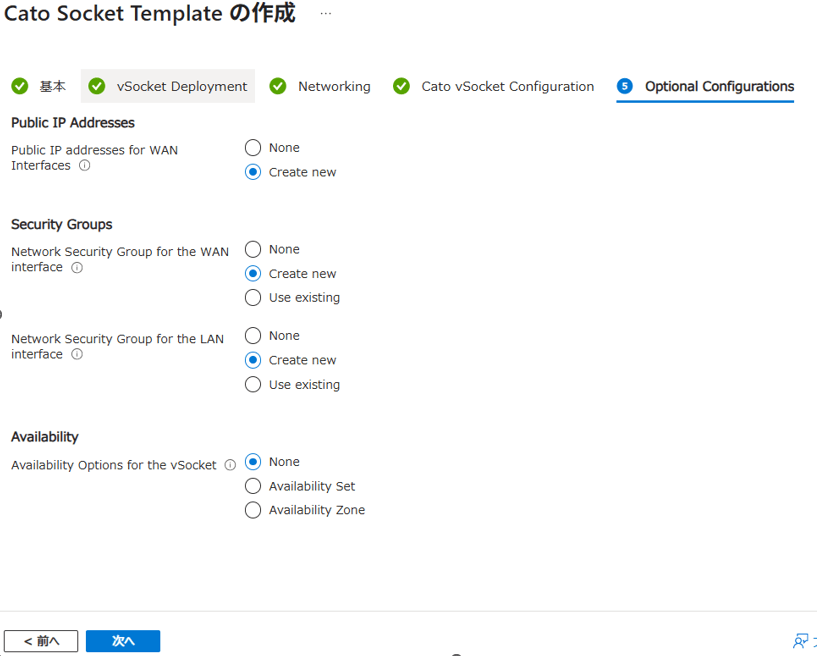817x656 pixels.
Task: Select None for WAN Network Security Group
Action: coord(253,249)
